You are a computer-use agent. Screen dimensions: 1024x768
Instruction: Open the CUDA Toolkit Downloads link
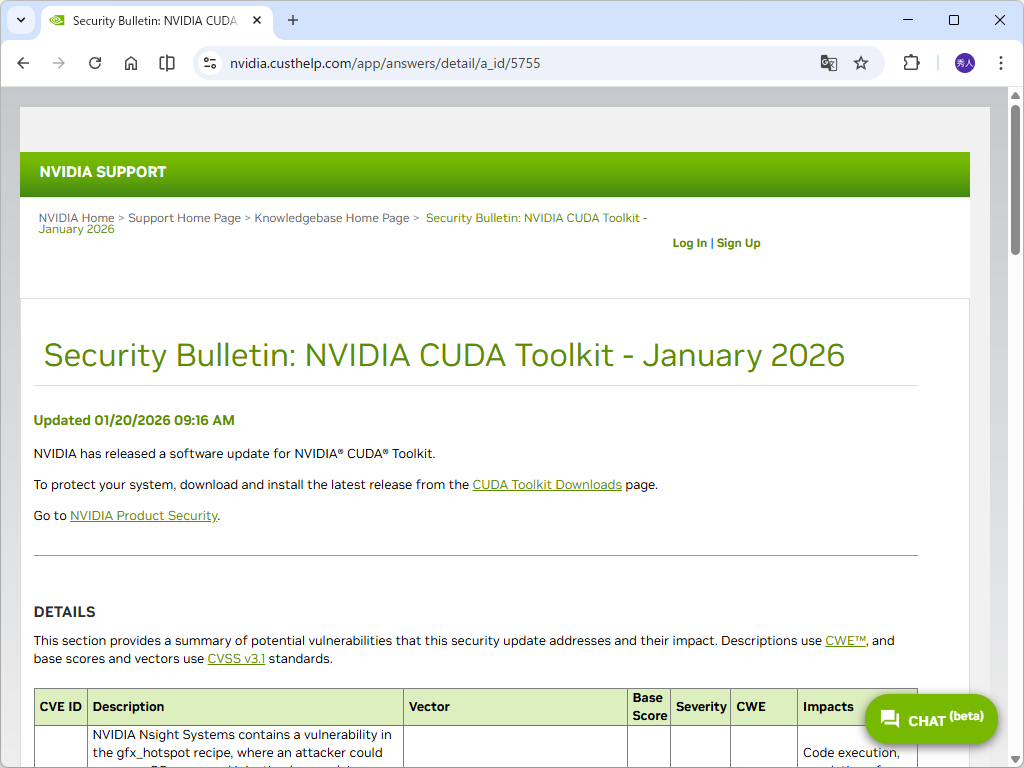(547, 485)
